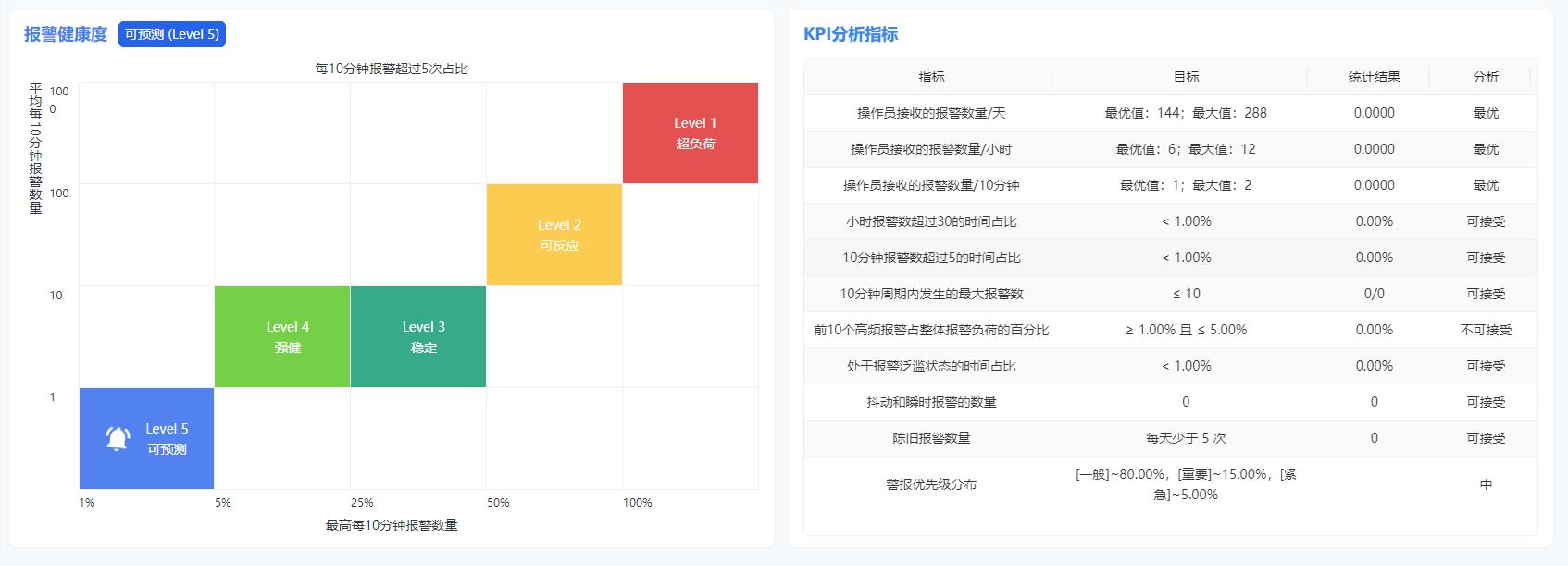Click the 报警健康度 panel title
The width and height of the screenshot is (1568, 566).
pyautogui.click(x=66, y=34)
